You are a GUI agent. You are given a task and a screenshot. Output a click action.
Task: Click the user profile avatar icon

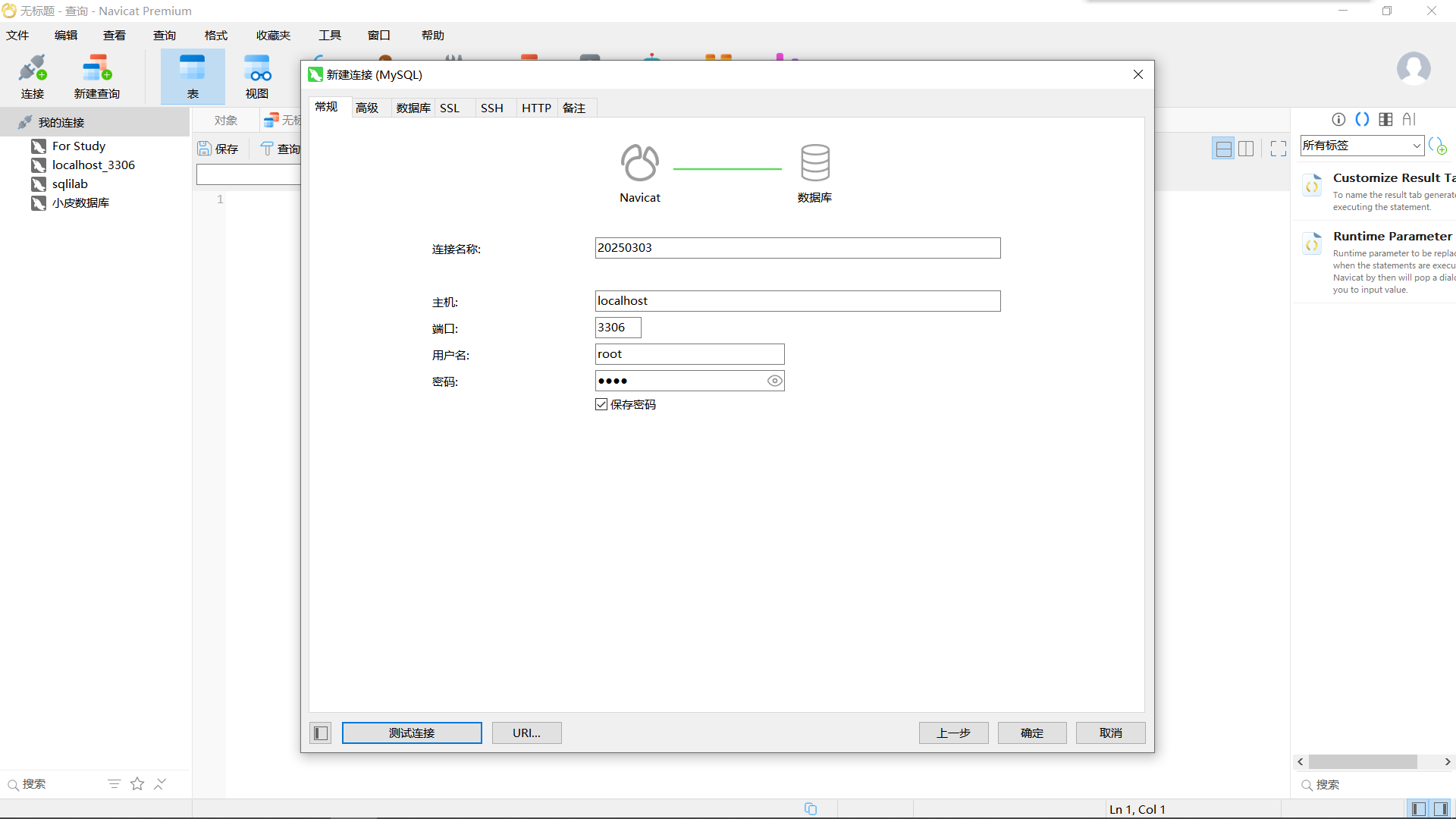click(1414, 69)
